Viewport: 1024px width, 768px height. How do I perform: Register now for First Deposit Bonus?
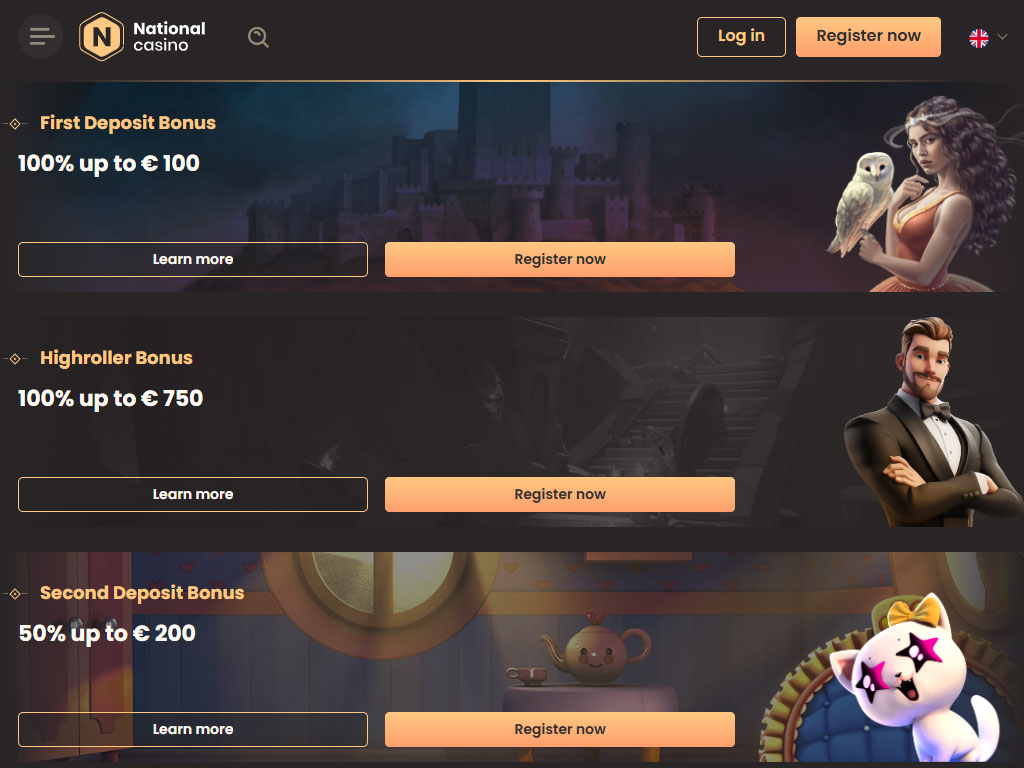click(x=560, y=259)
